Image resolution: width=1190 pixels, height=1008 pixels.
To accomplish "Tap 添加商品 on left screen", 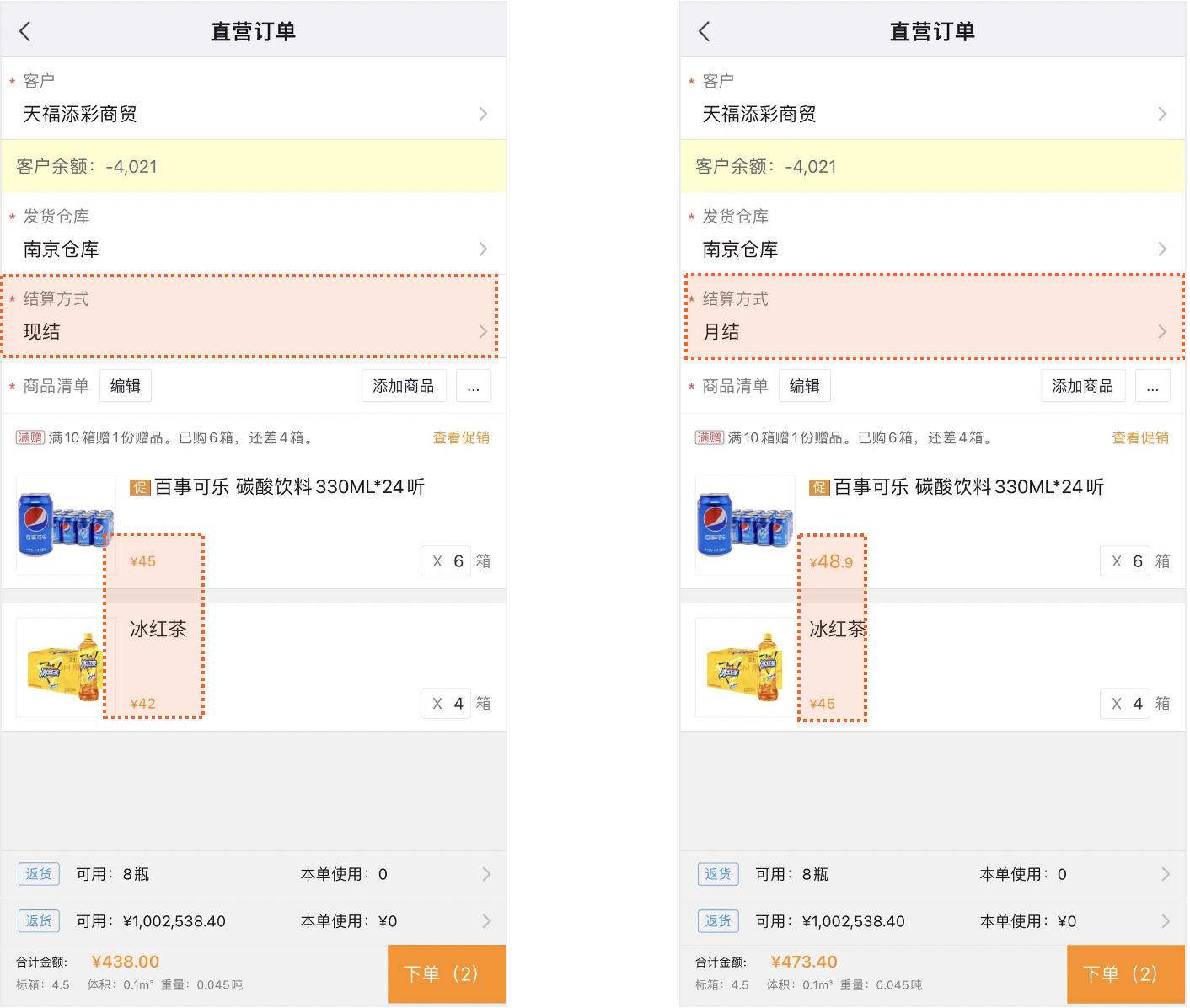I will click(x=404, y=386).
